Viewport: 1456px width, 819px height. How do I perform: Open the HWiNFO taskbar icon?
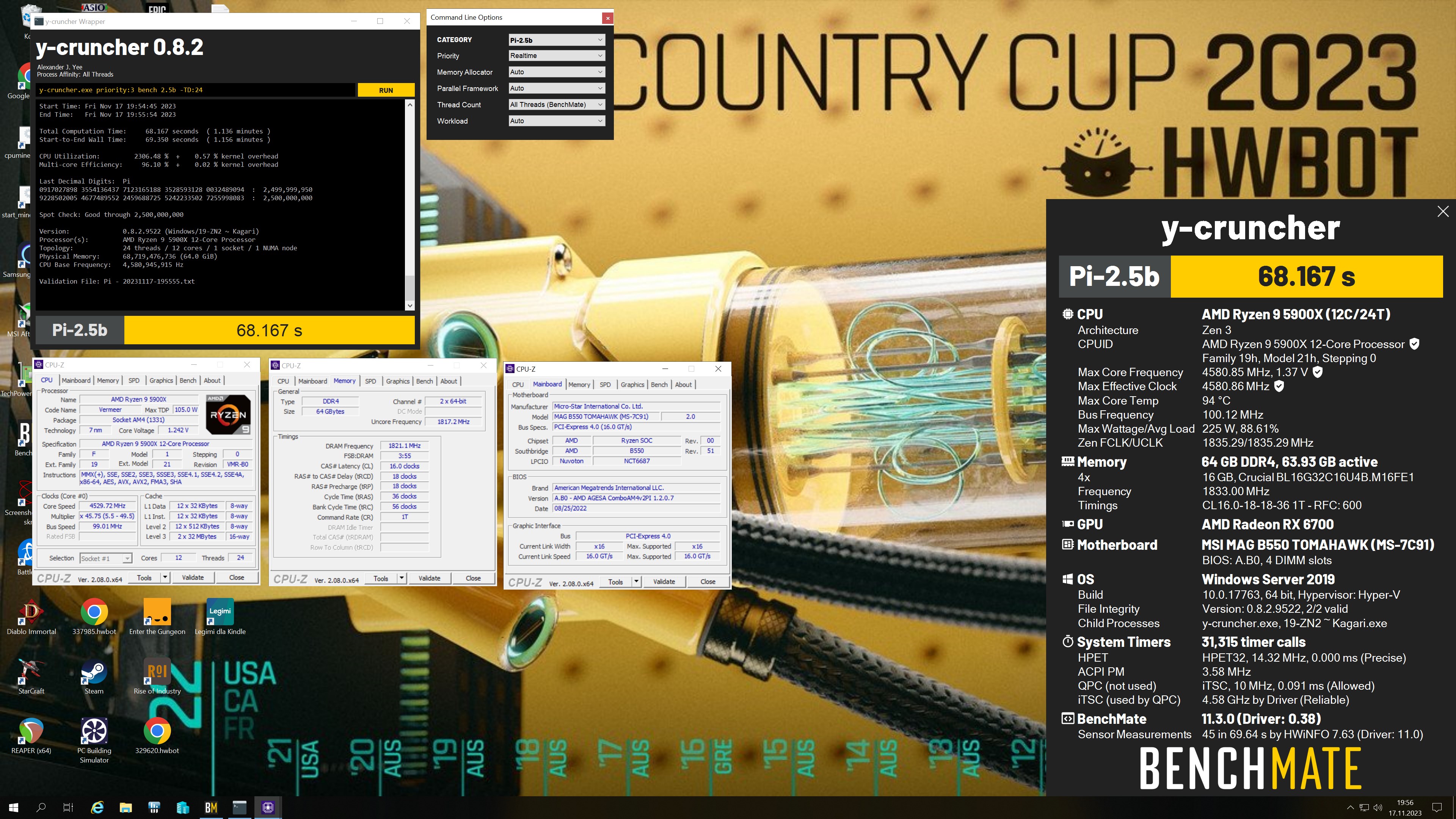(154, 807)
